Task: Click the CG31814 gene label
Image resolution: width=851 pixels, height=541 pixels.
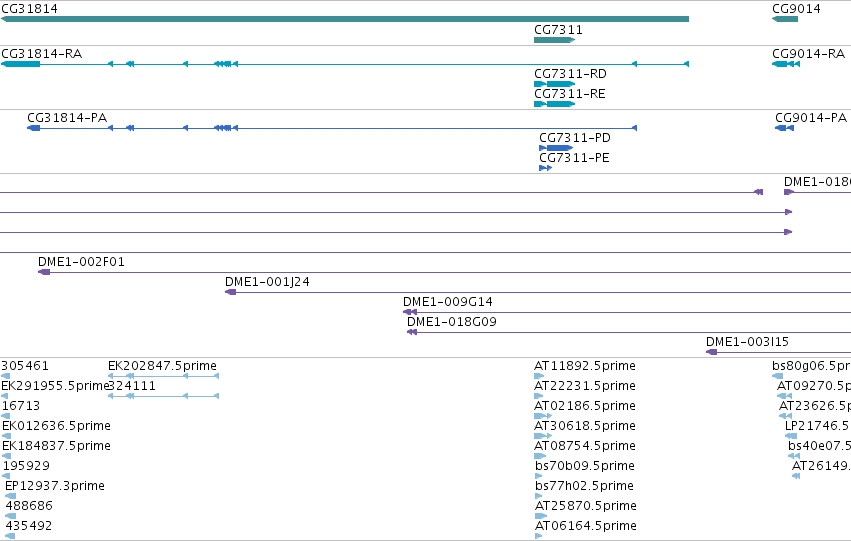Action: 29,9
